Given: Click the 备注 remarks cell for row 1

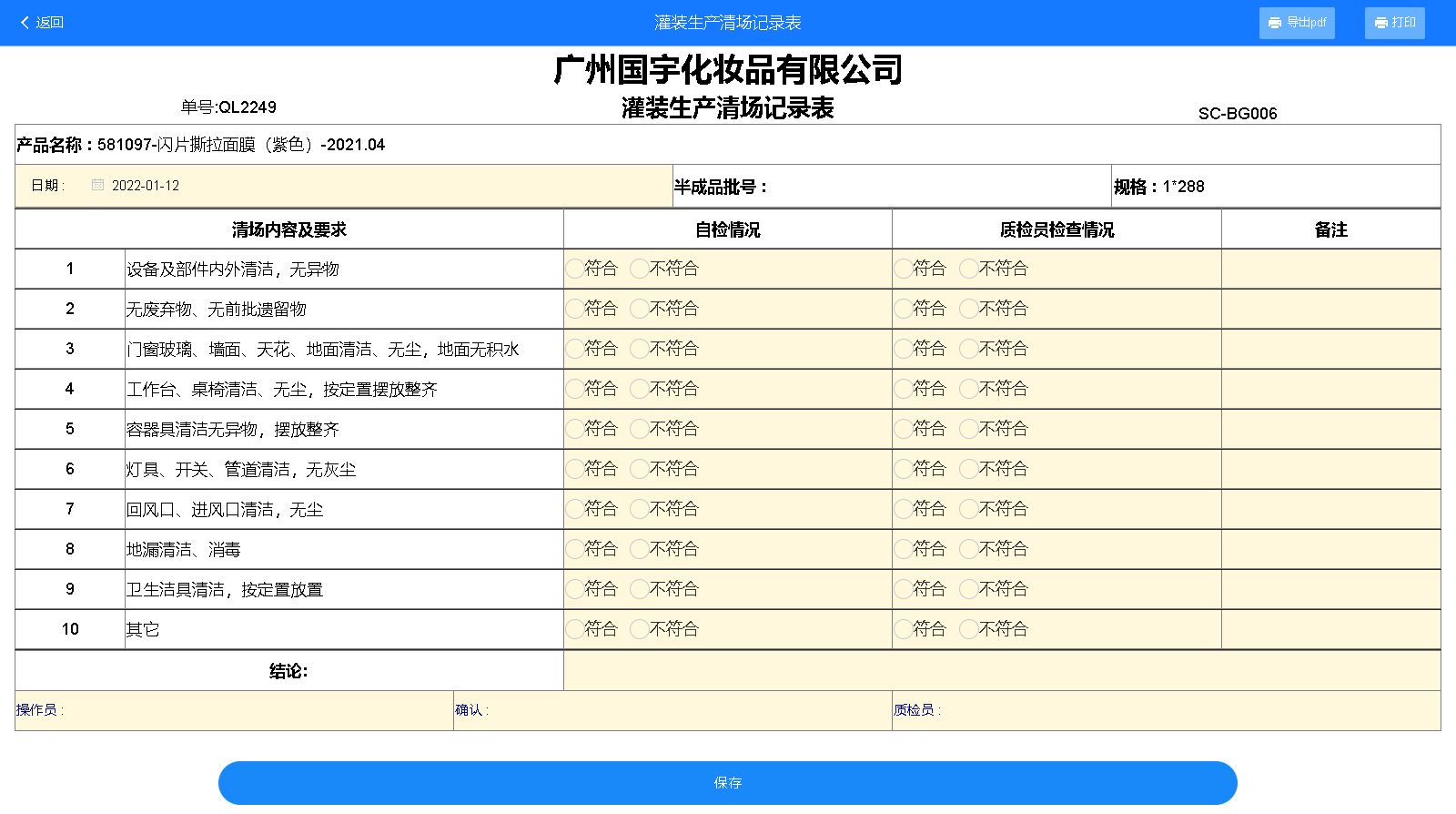Looking at the screenshot, I should (x=1330, y=269).
